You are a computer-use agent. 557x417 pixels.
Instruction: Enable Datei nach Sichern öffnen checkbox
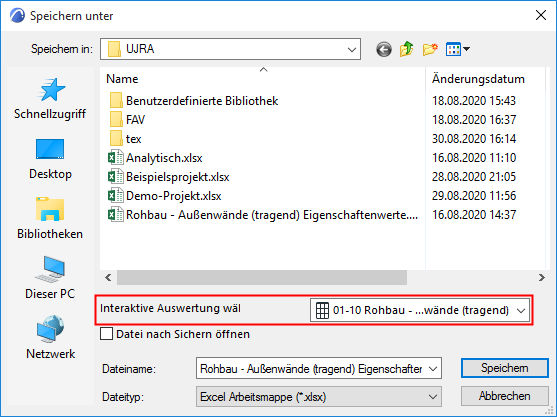click(107, 334)
